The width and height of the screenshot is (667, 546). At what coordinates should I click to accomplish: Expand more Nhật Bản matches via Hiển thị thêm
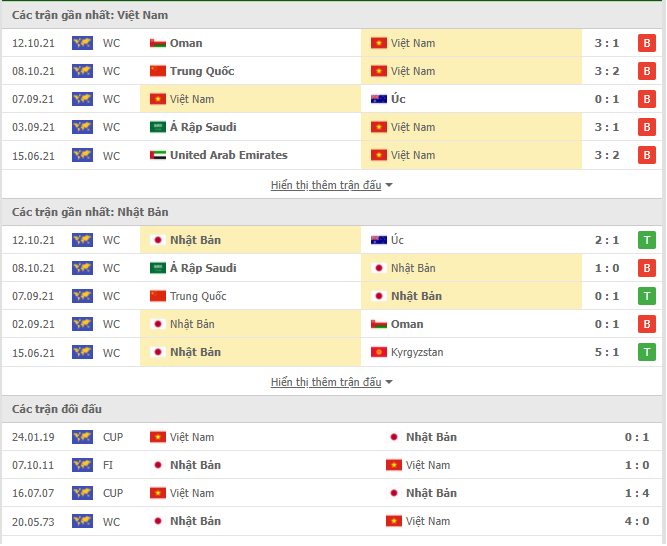(x=326, y=382)
